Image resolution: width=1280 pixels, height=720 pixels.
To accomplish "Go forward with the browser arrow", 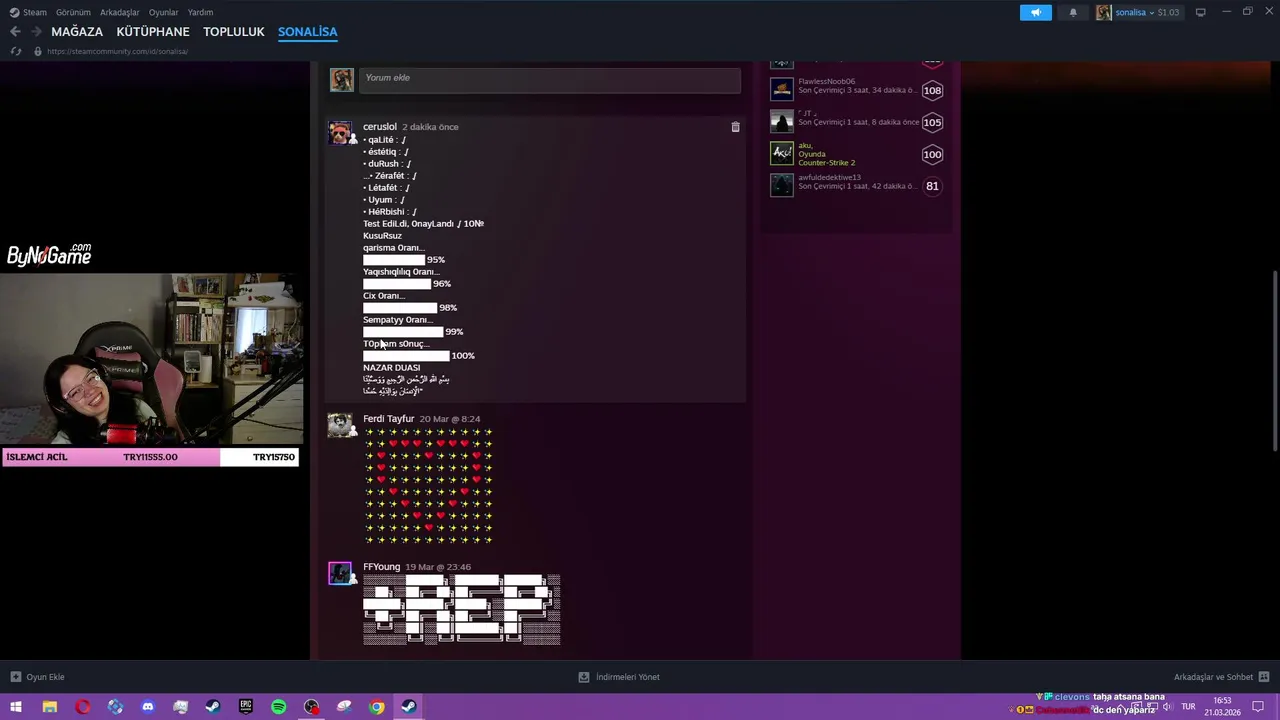I will [36, 32].
